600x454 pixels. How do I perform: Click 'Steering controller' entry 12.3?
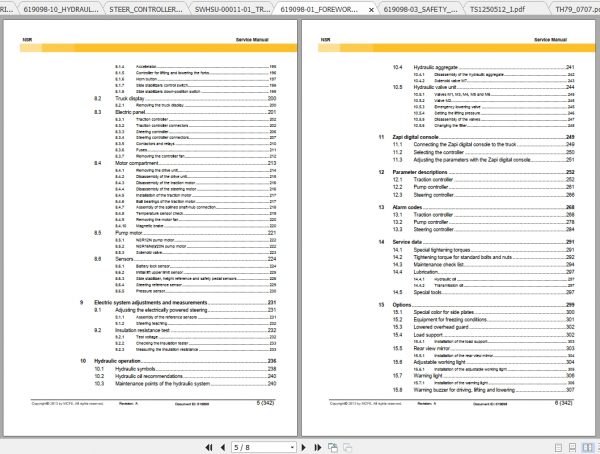pos(434,195)
